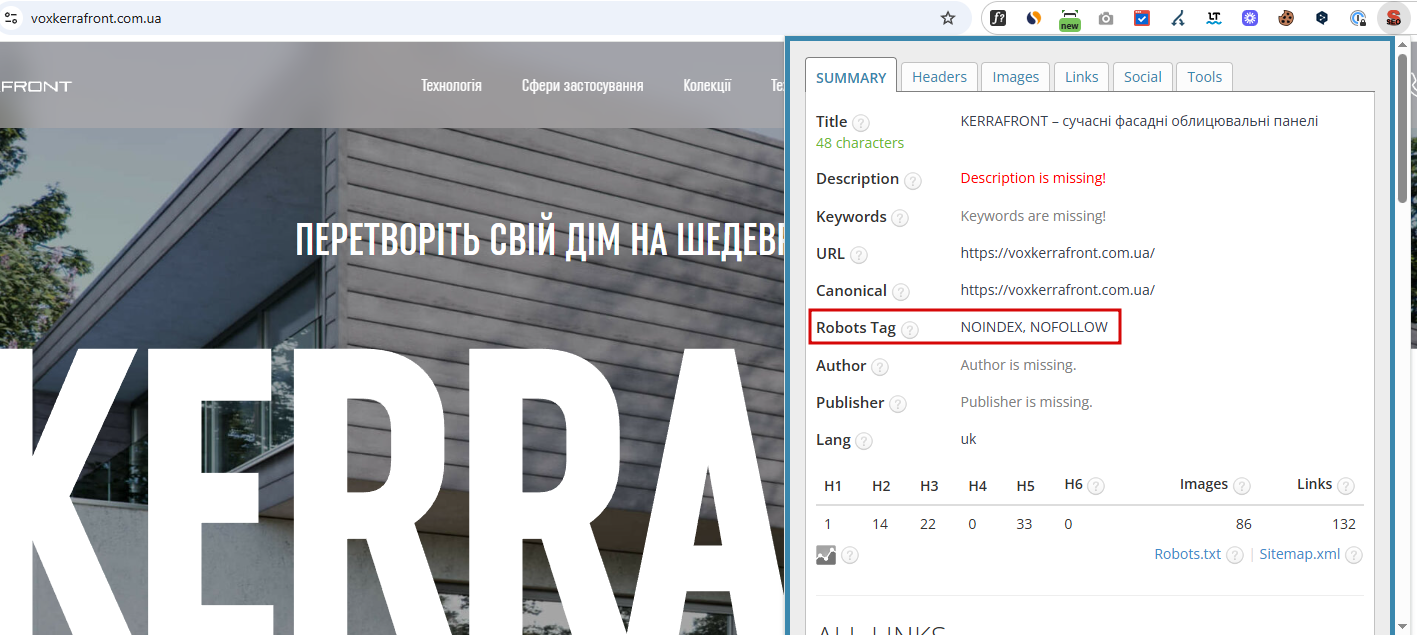Click 'NOINDEX, NOFOLLOW' robots tag value
This screenshot has width=1417, height=635.
[x=1034, y=327]
